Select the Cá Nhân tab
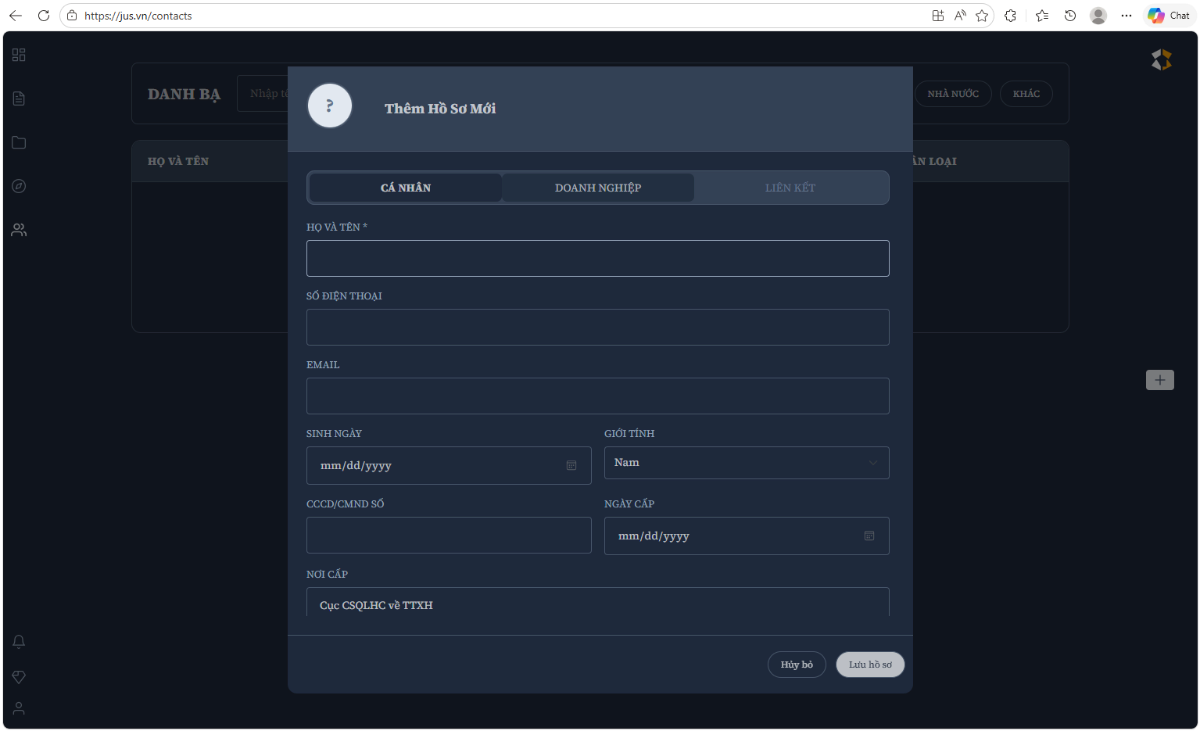The image size is (1200, 731). click(405, 187)
